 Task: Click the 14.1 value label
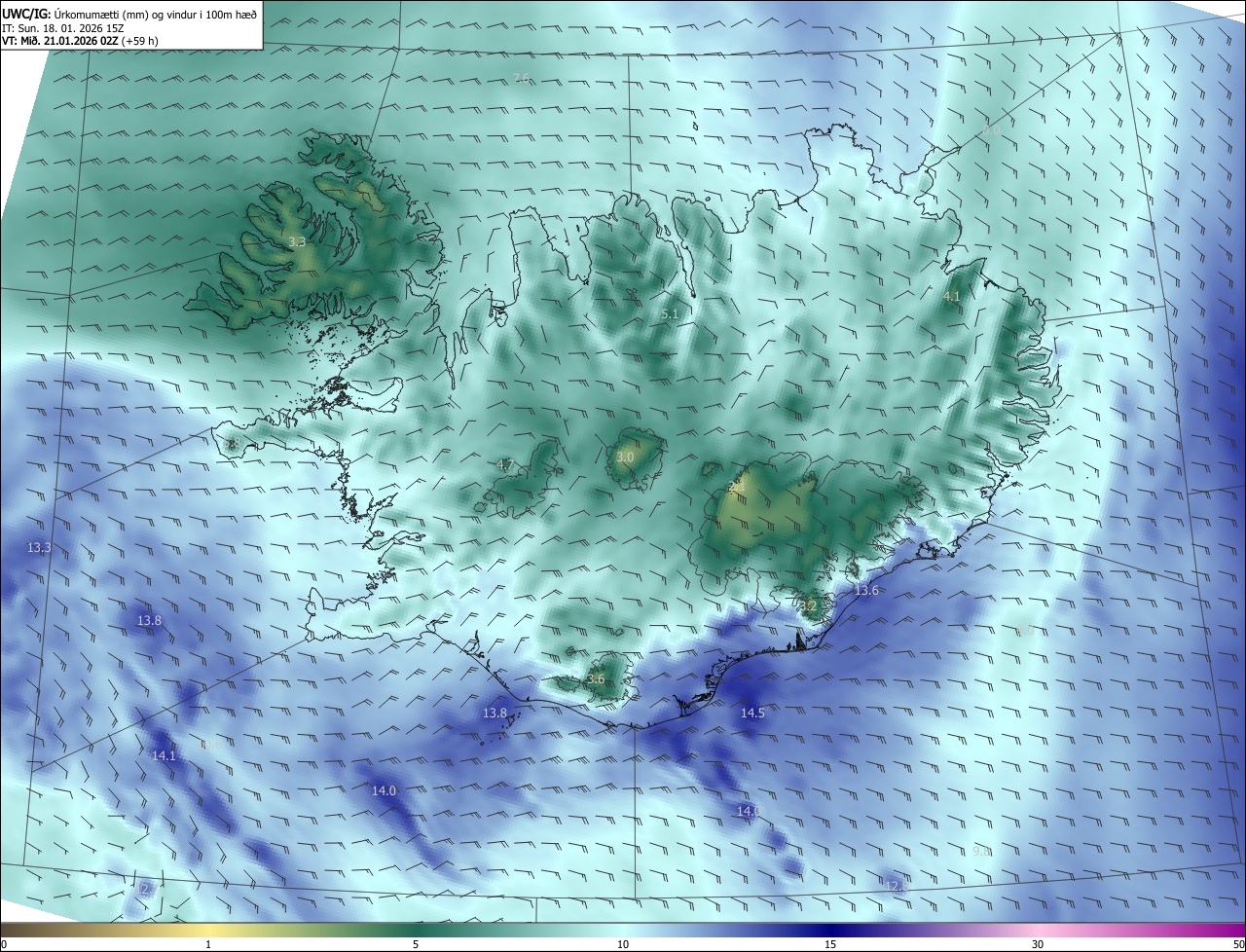[164, 755]
